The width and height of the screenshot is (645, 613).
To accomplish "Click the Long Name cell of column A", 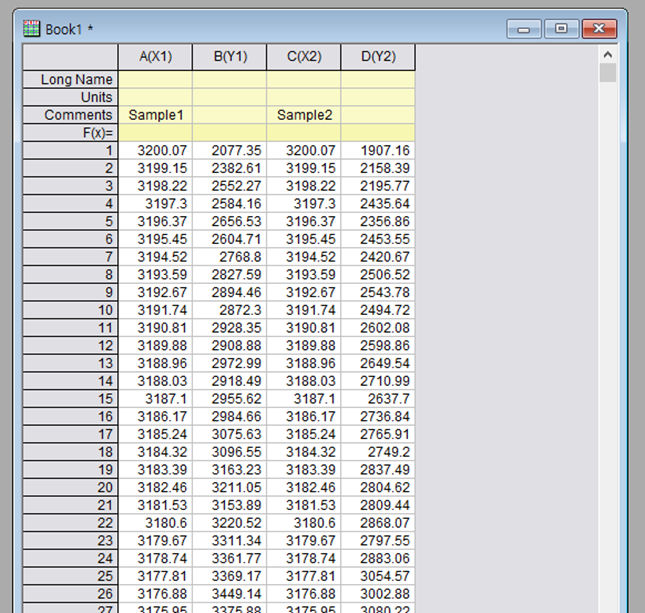I will point(155,79).
